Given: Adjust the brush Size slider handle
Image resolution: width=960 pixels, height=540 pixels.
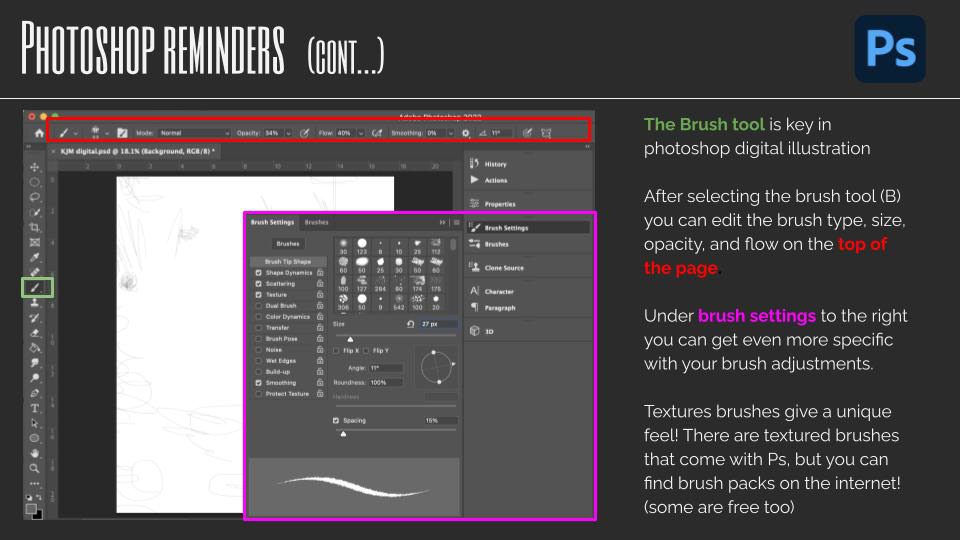Looking at the screenshot, I should point(350,339).
